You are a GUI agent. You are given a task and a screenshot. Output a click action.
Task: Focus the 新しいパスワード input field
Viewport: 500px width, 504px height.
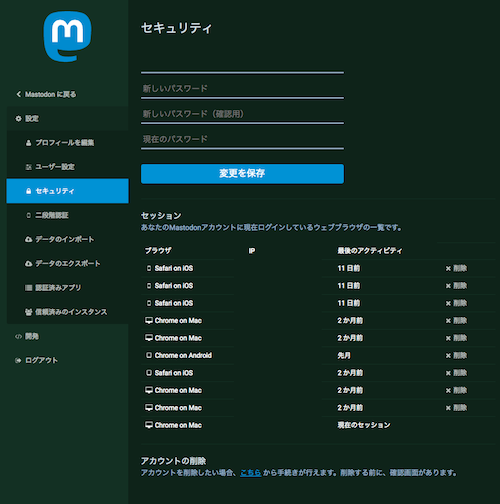click(x=242, y=89)
